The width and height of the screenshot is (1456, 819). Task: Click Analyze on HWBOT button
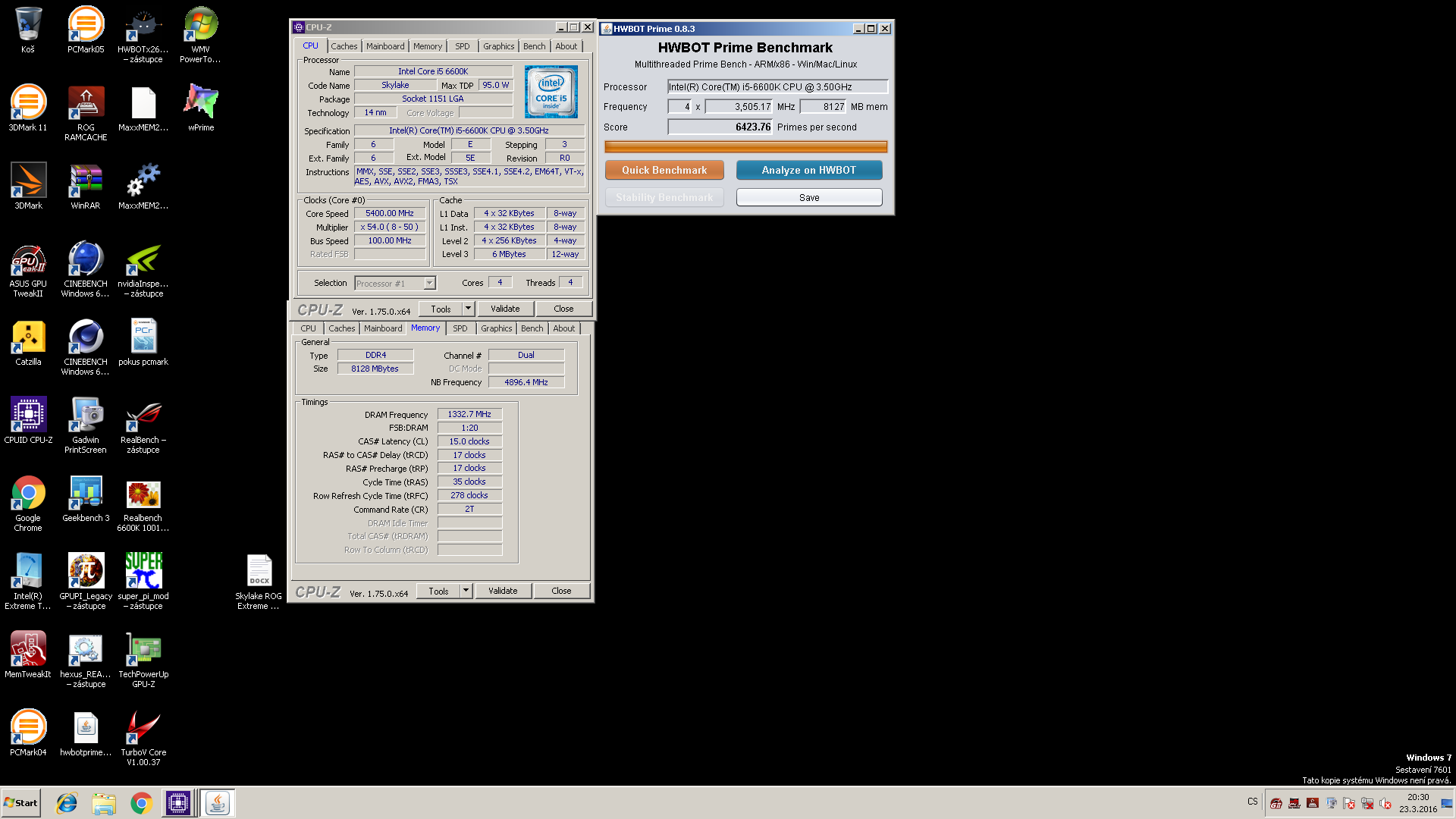809,170
